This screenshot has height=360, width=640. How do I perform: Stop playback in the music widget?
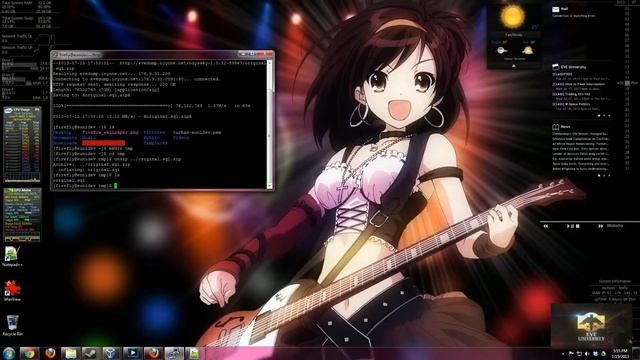(x=578, y=226)
